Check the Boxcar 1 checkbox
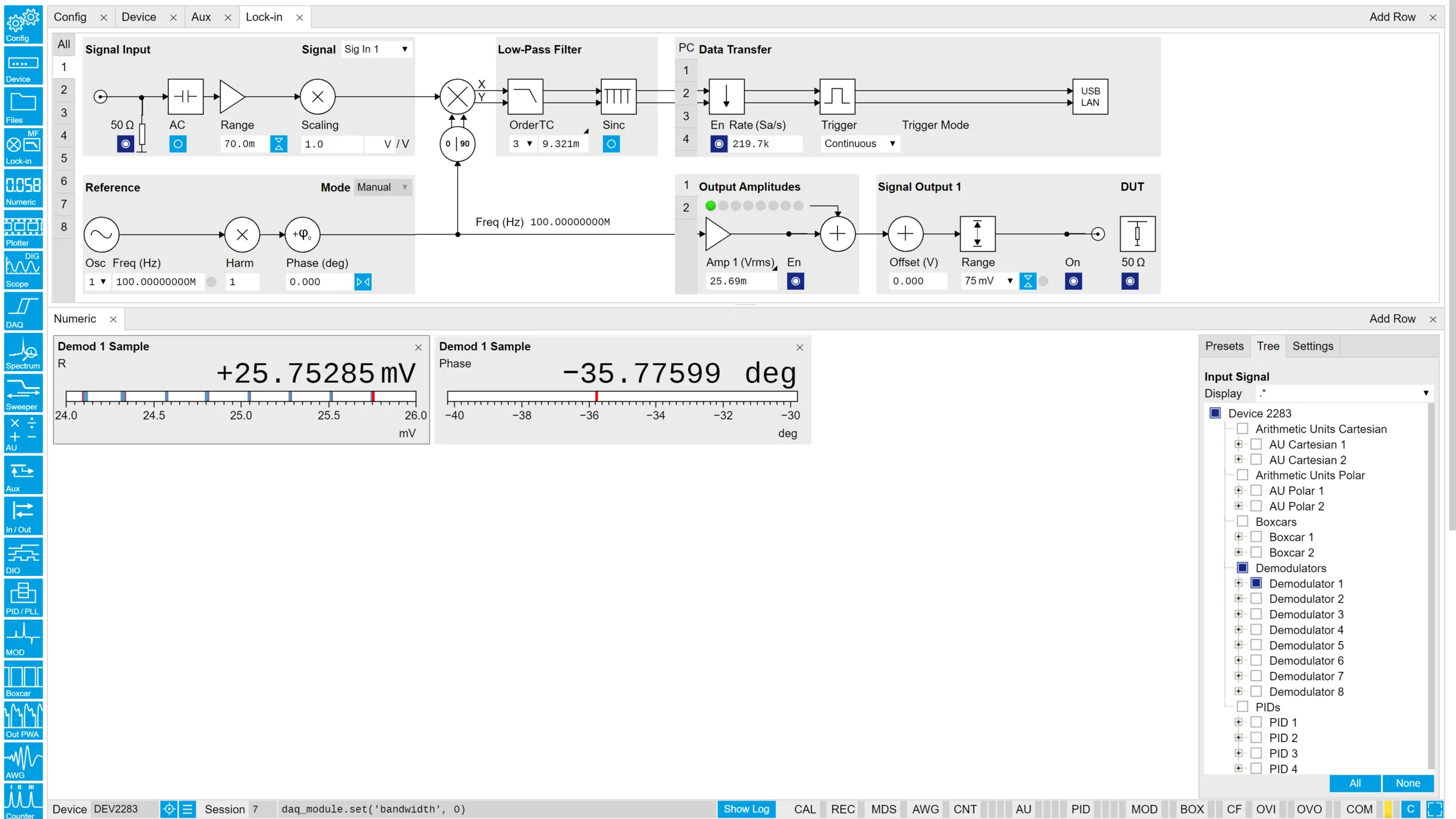This screenshot has height=819, width=1456. pos(1257,537)
